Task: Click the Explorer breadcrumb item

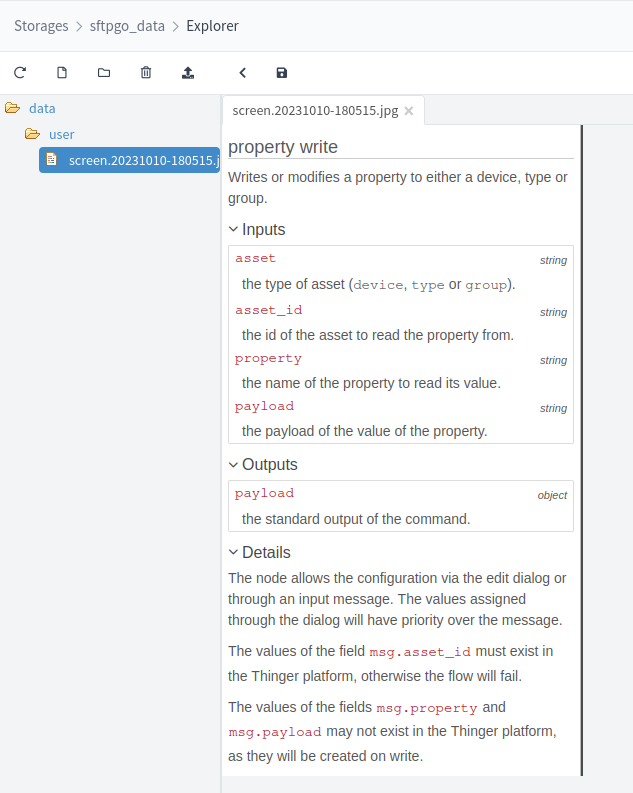Action: tap(212, 26)
